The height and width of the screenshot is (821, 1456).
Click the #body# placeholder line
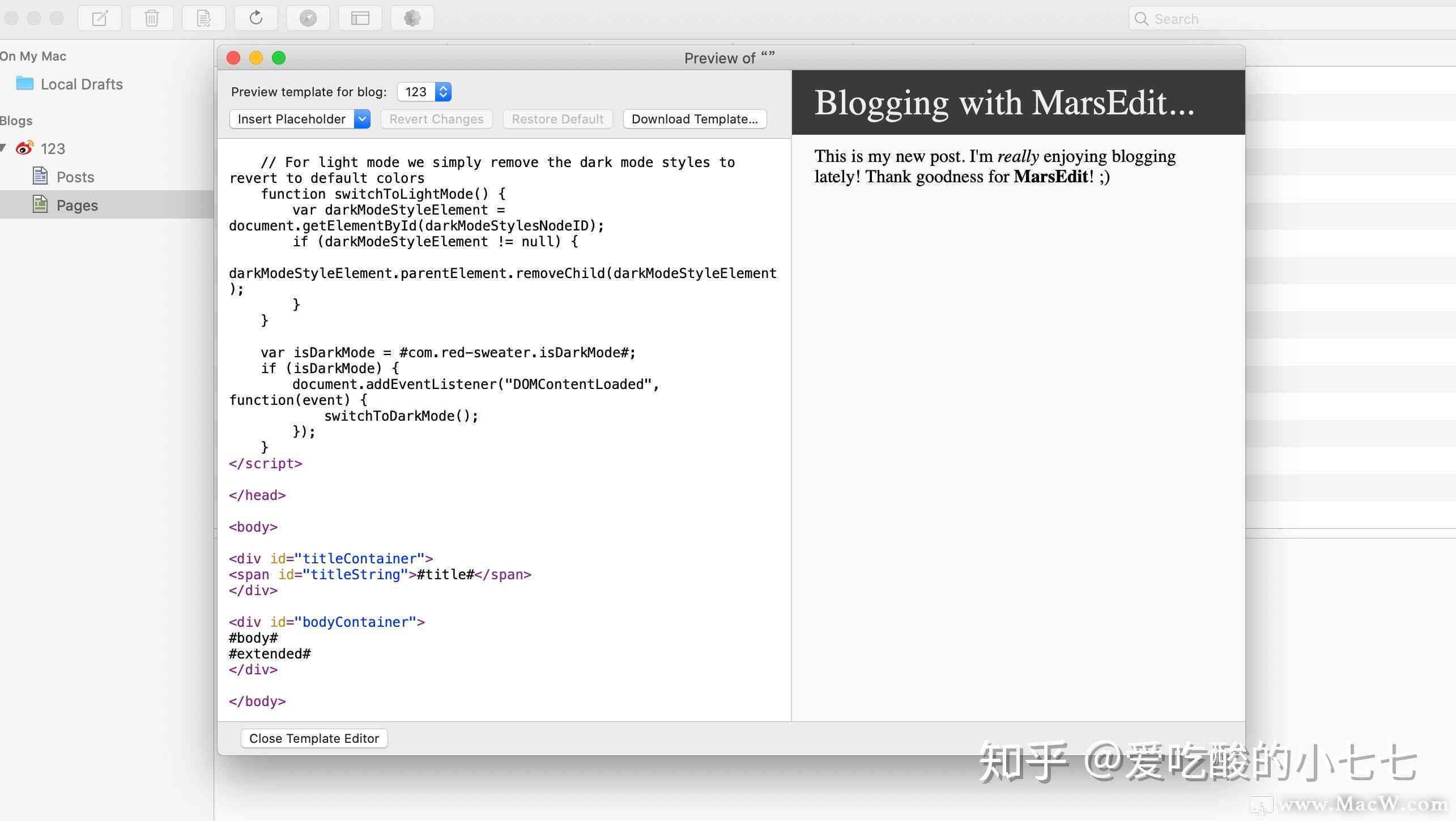tap(253, 638)
